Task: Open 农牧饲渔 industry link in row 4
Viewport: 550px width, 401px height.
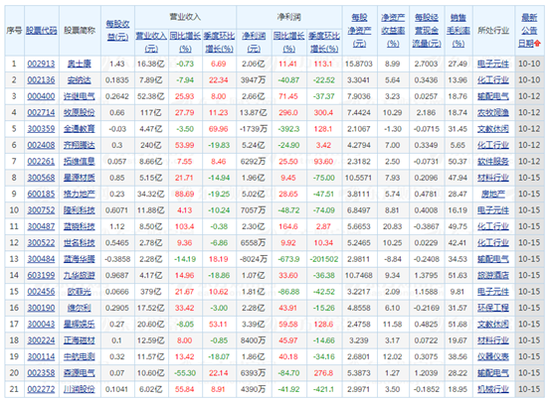Action: [493, 113]
